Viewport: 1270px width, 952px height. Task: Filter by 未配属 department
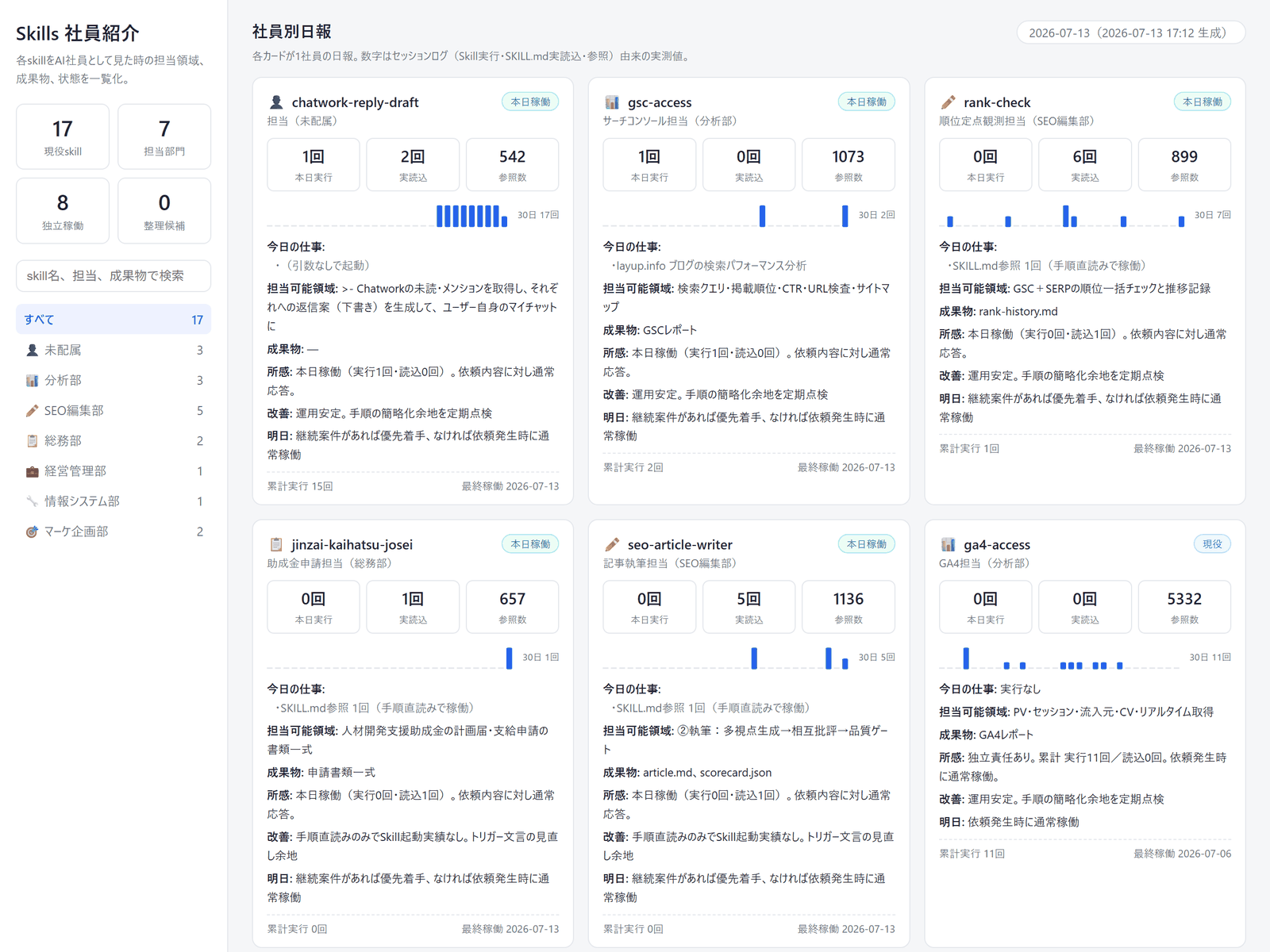click(114, 350)
